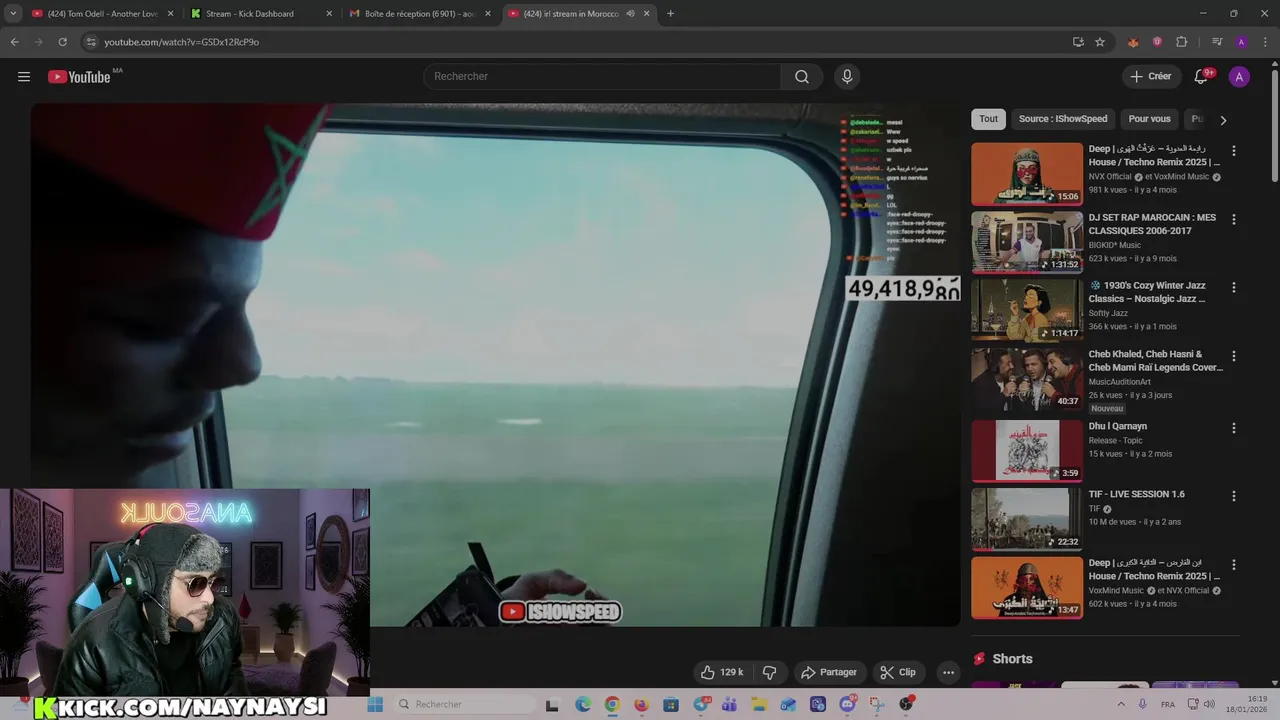Screen dimensions: 1280x720
Task: Open Cheb Khaled, Cheb Hasni video title
Action: point(1155,360)
